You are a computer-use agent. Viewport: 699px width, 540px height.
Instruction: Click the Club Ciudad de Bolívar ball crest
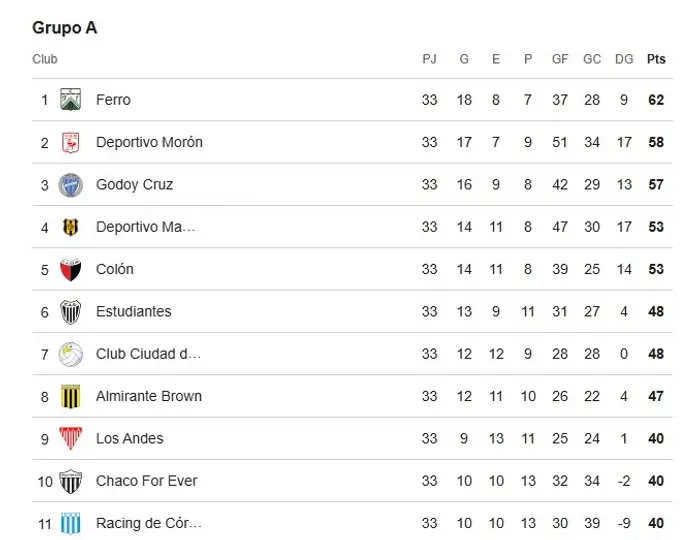pos(70,354)
